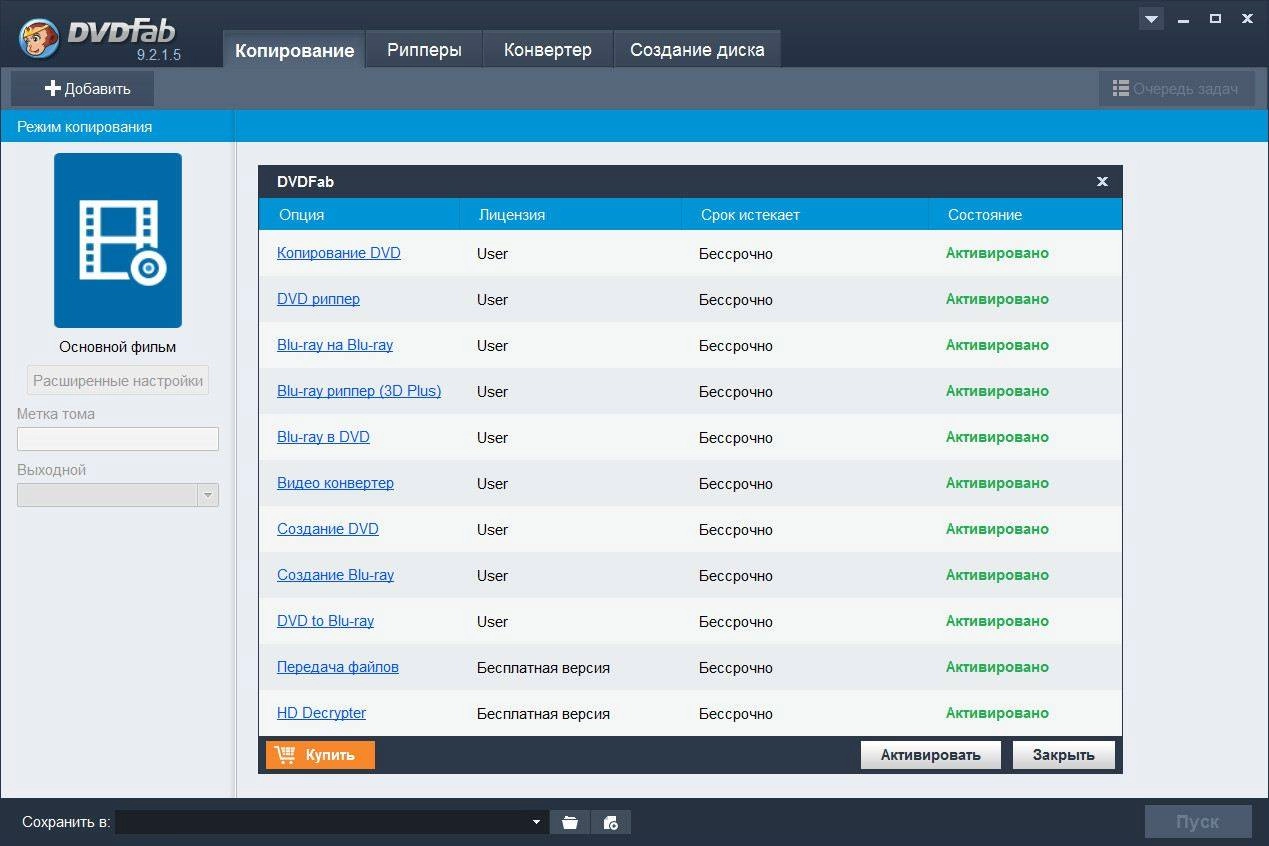Open the title bar dropdown menu arrow
1269x846 pixels.
(x=1151, y=19)
